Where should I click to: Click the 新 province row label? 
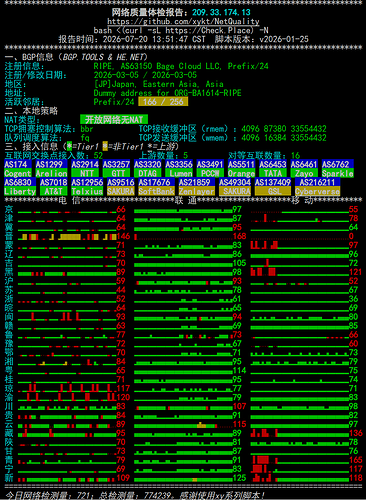tap(9, 478)
